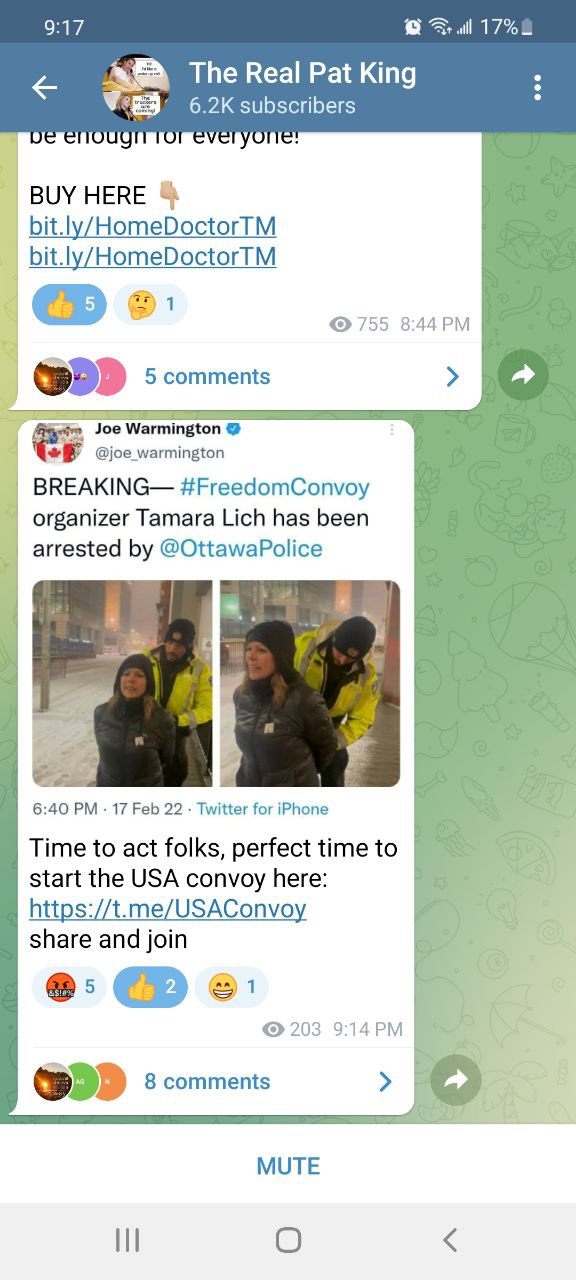Toggle thumbs-up reaction showing 2

coord(150,987)
